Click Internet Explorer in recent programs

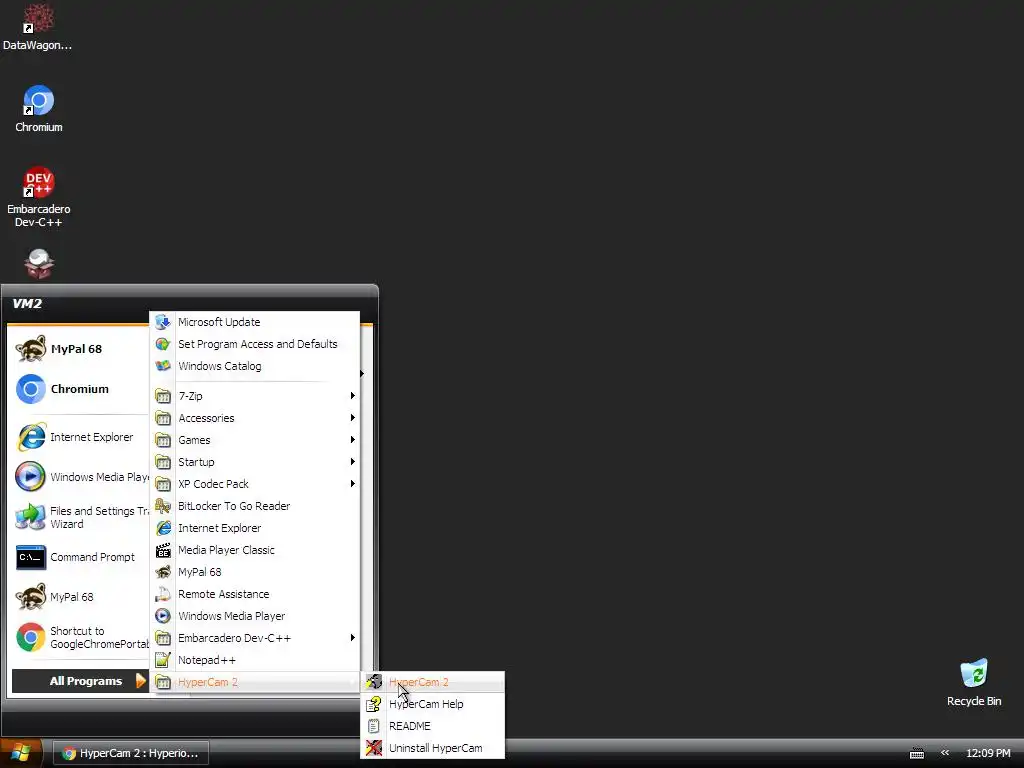78,437
